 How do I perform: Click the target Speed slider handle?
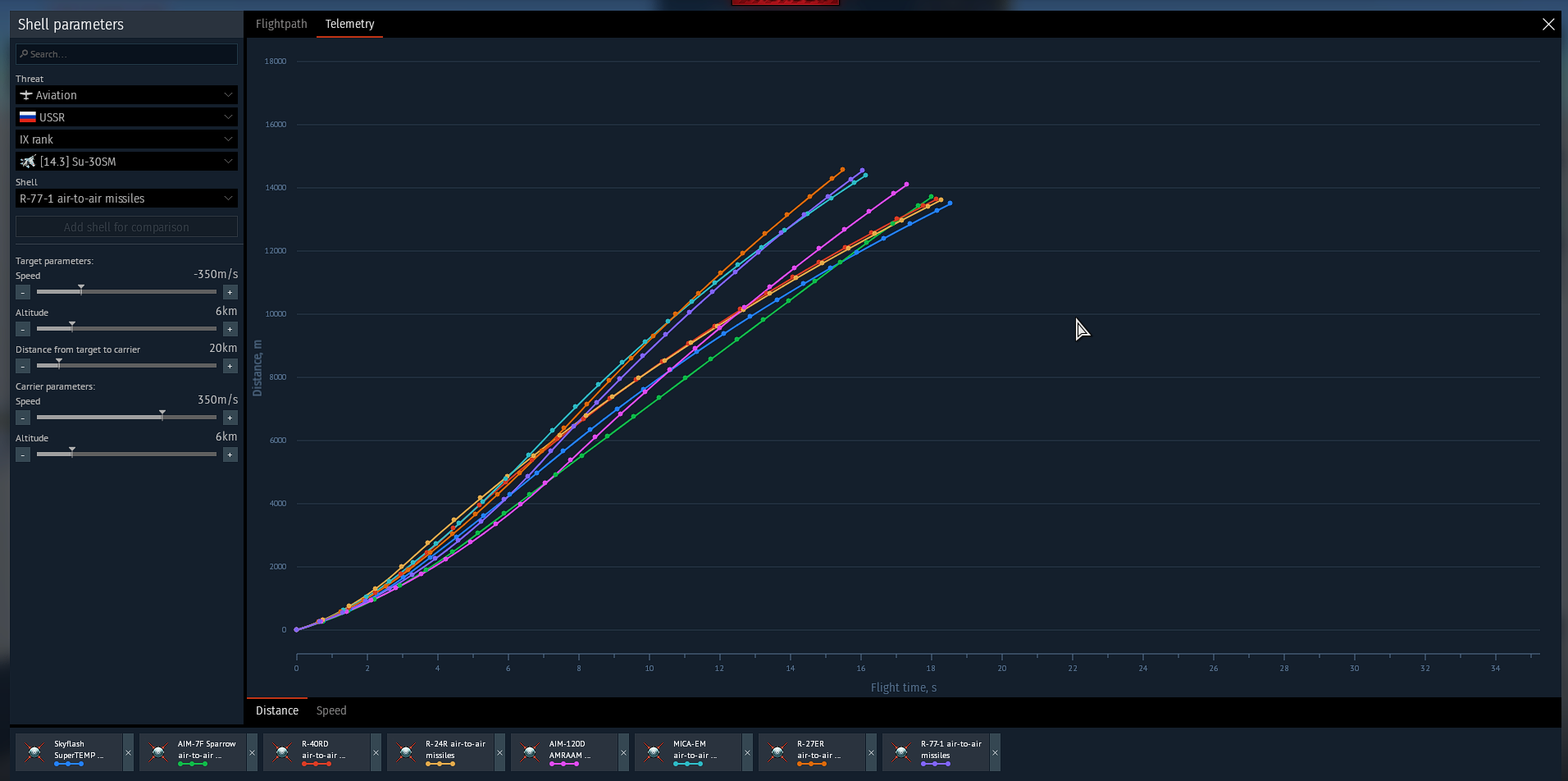tap(81, 289)
